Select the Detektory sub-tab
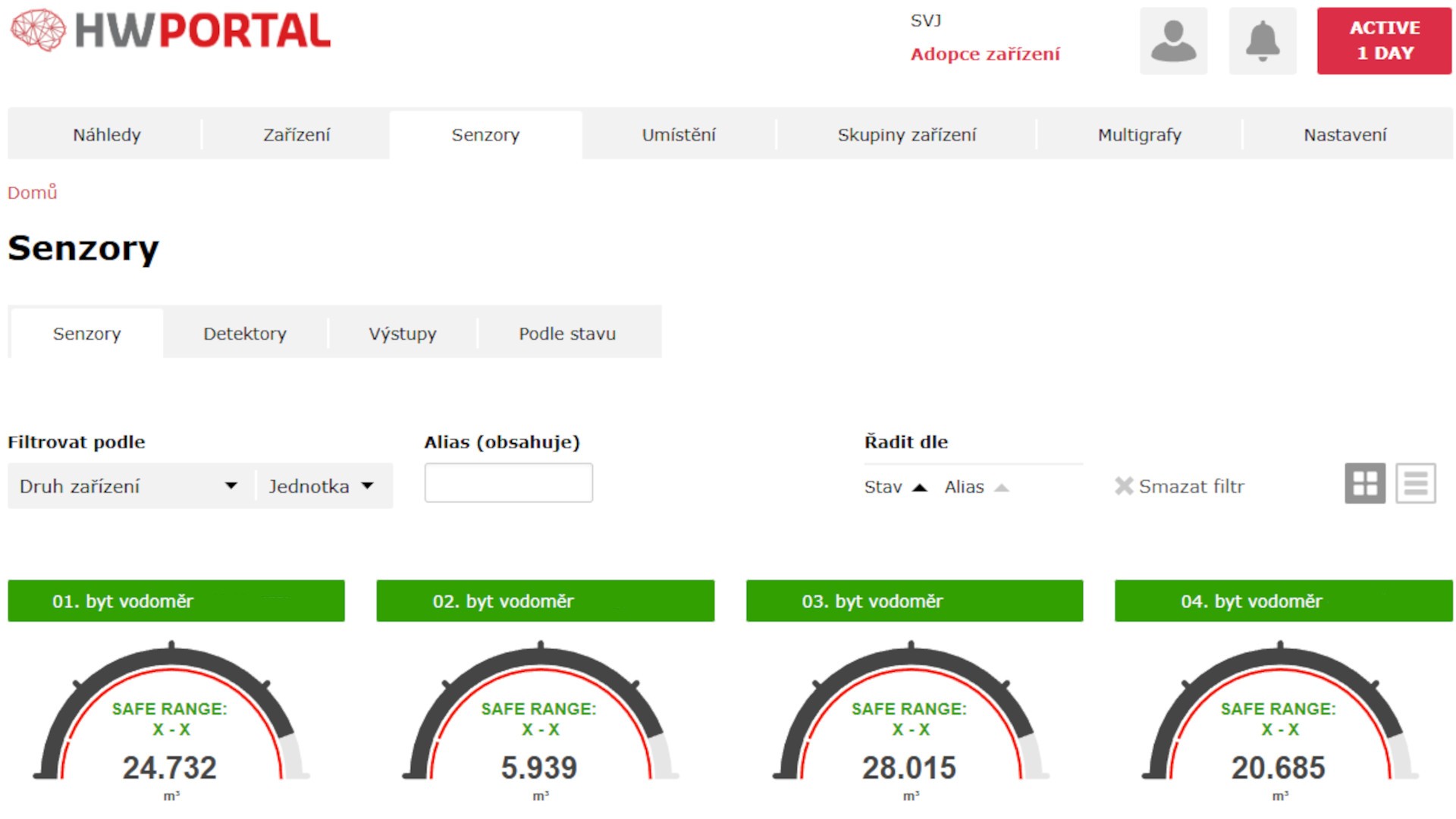The image size is (1456, 819). click(245, 334)
